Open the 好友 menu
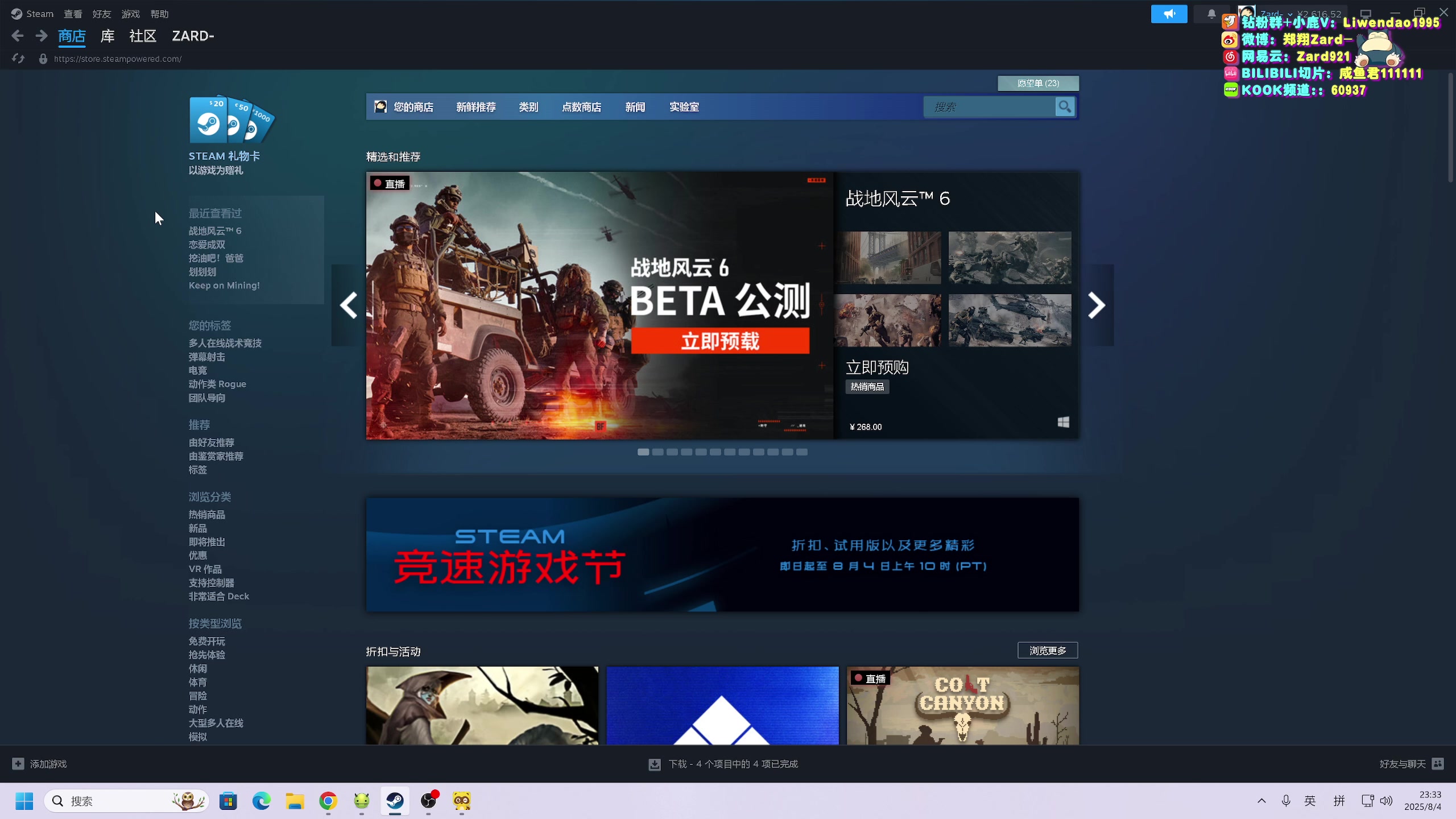Viewport: 1456px width, 819px height. [102, 14]
